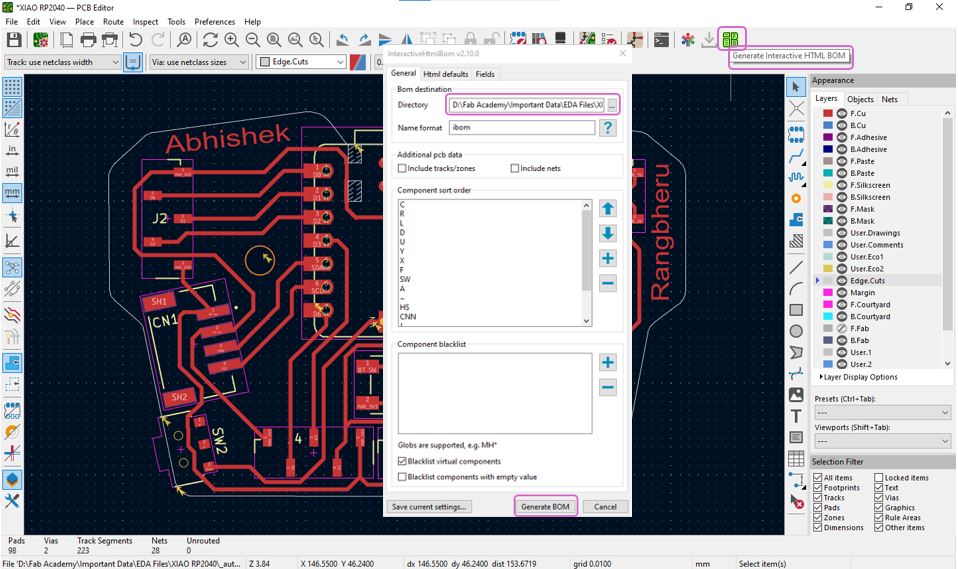Viewport: 958px width, 569px height.
Task: Add entry to component blacklist with plus
Action: pyautogui.click(x=608, y=362)
